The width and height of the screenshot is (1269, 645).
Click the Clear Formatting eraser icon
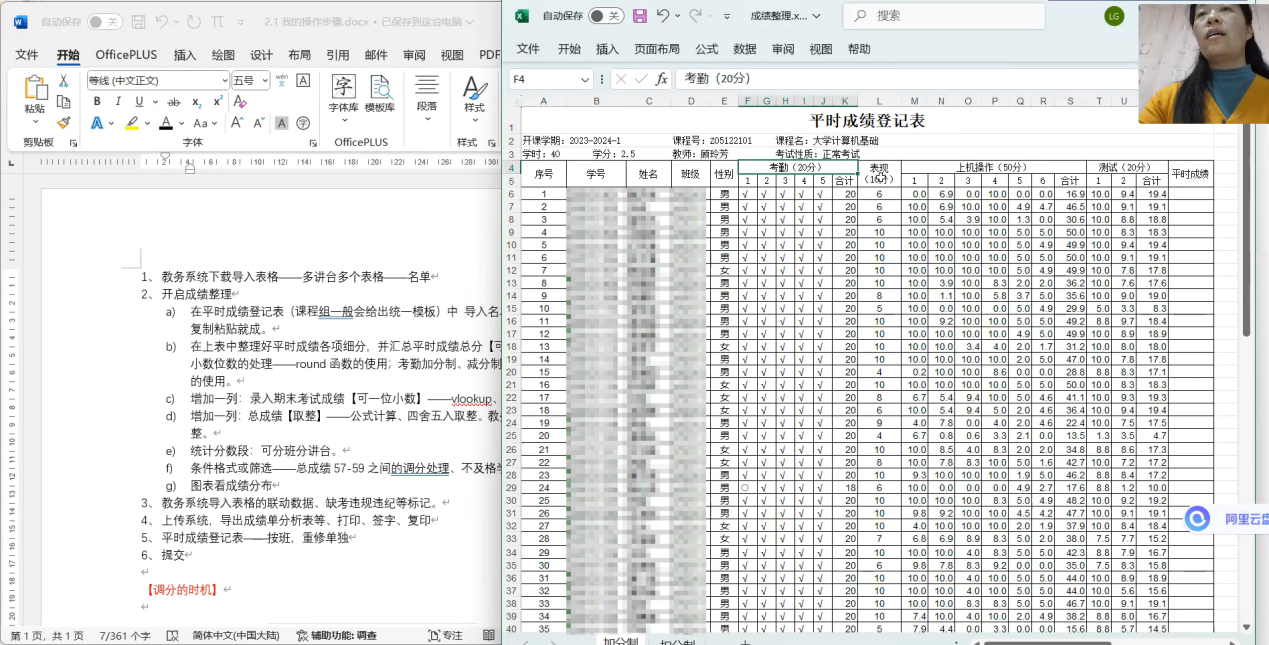coord(240,102)
